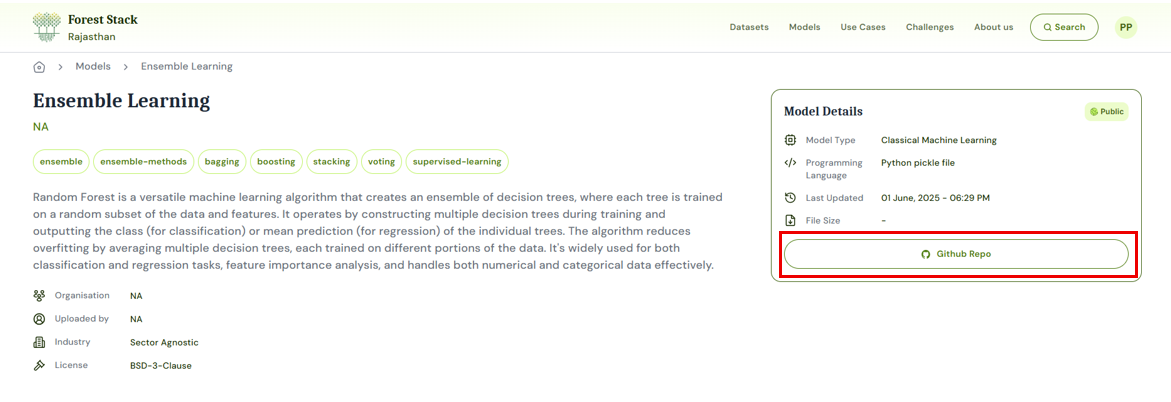Click the Programming Language code icon
This screenshot has height=402, width=1171.
(x=790, y=163)
